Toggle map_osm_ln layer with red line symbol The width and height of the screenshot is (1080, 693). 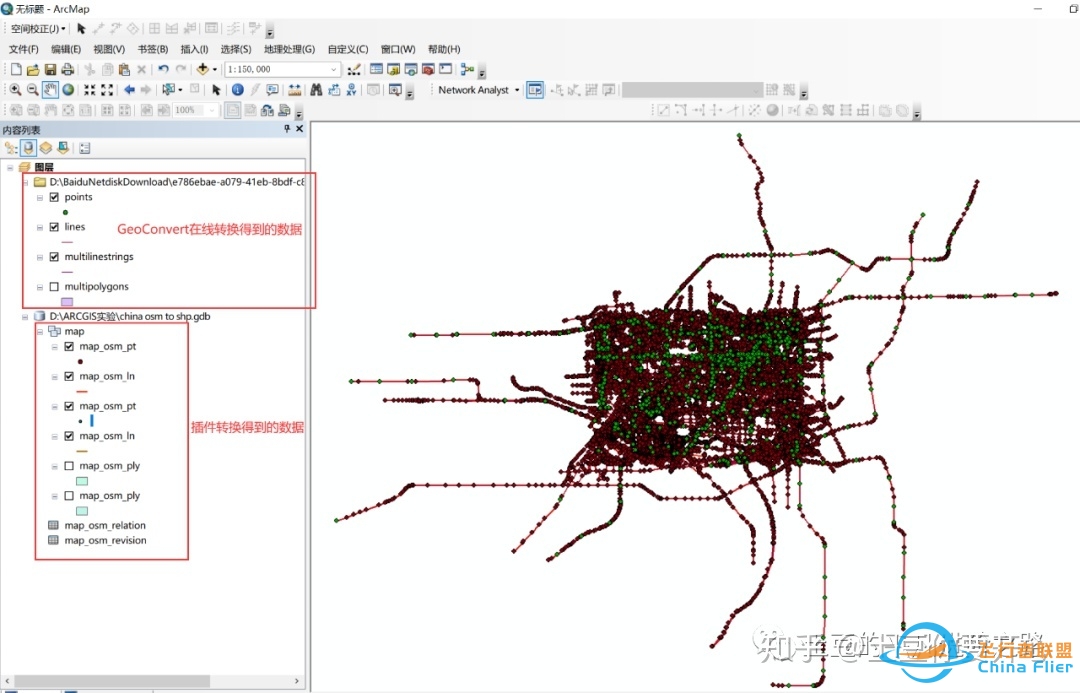pos(69,376)
